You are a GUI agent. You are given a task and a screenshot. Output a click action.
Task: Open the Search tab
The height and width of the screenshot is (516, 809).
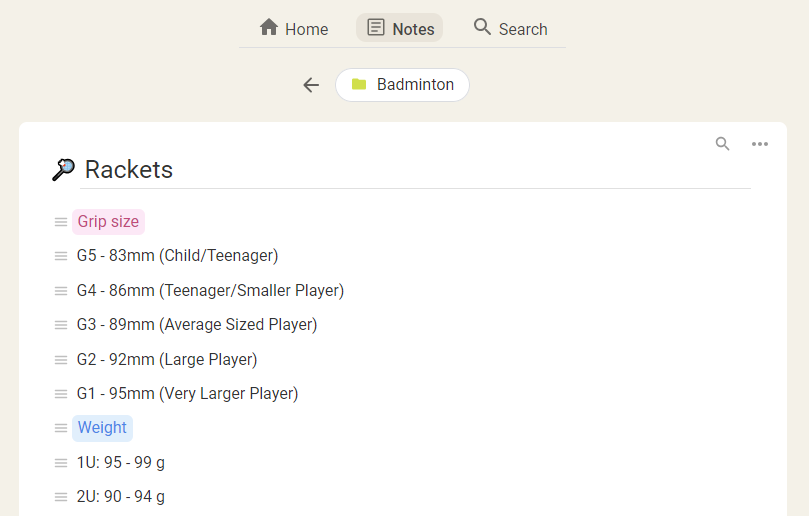[510, 29]
